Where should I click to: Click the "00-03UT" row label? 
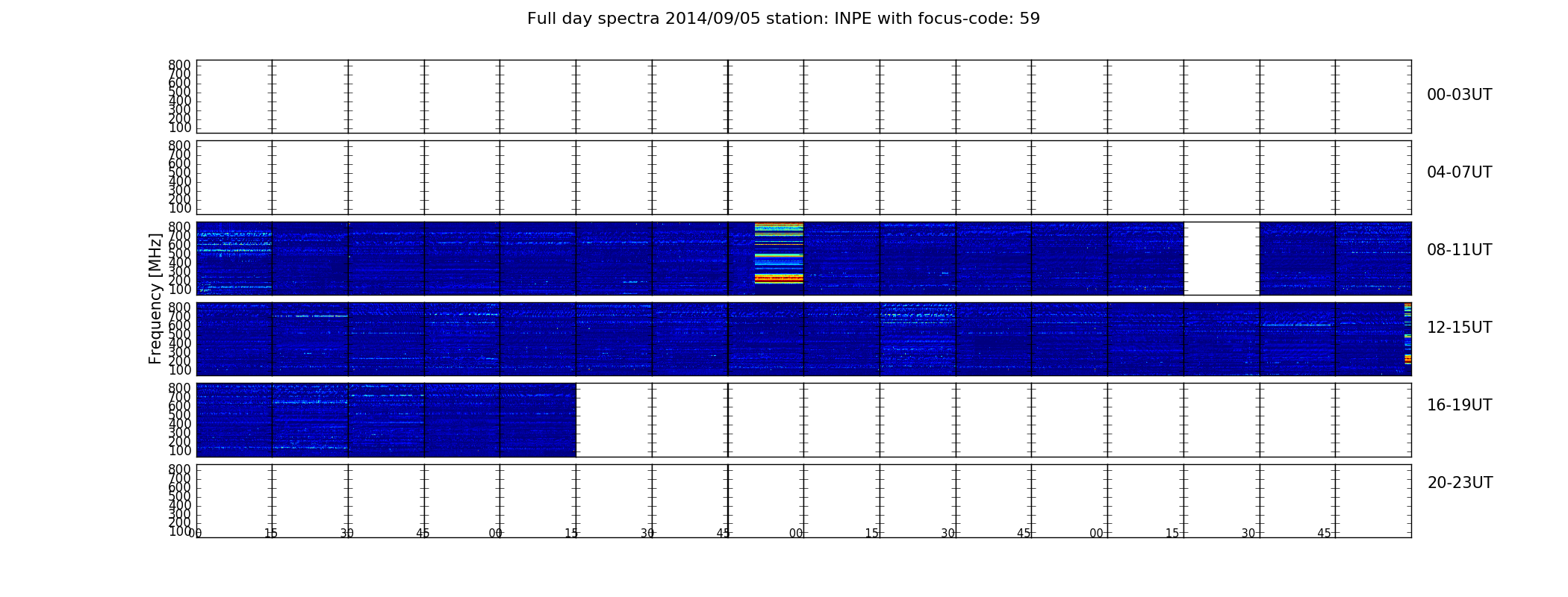click(1459, 95)
